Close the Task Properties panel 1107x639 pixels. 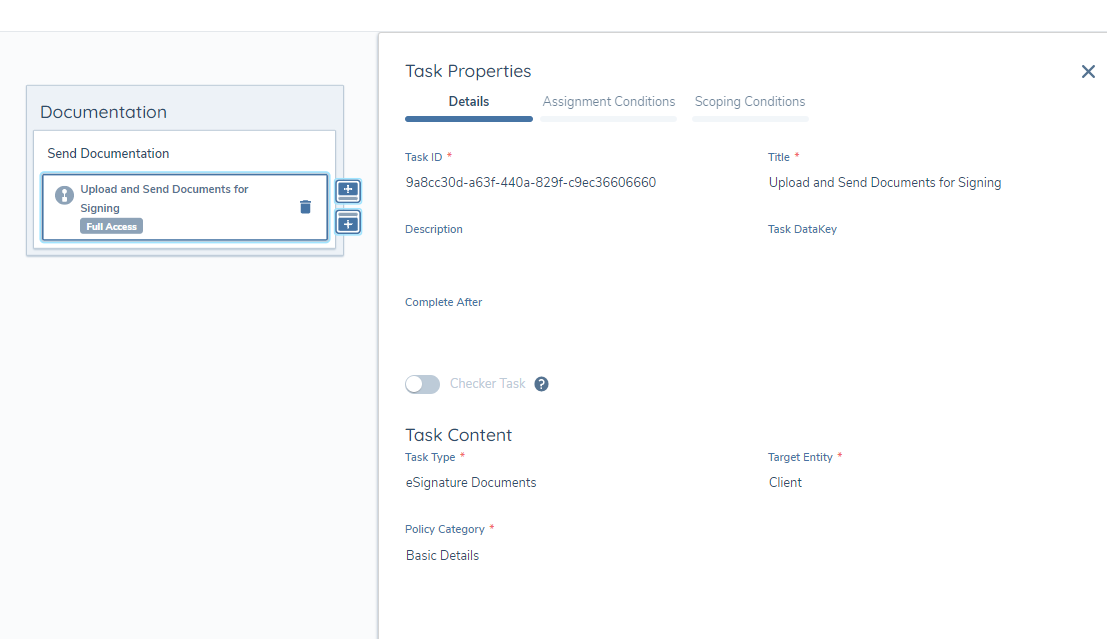pyautogui.click(x=1088, y=72)
